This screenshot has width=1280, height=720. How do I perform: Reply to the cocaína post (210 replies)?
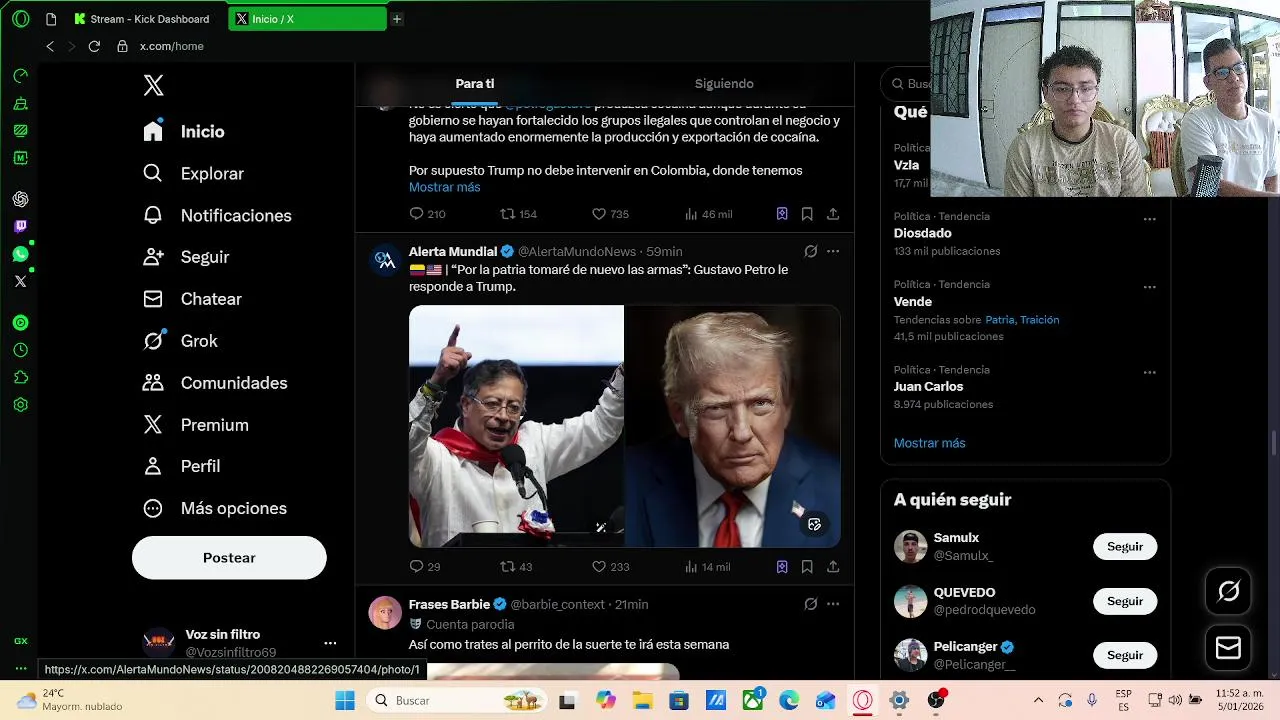click(x=427, y=214)
